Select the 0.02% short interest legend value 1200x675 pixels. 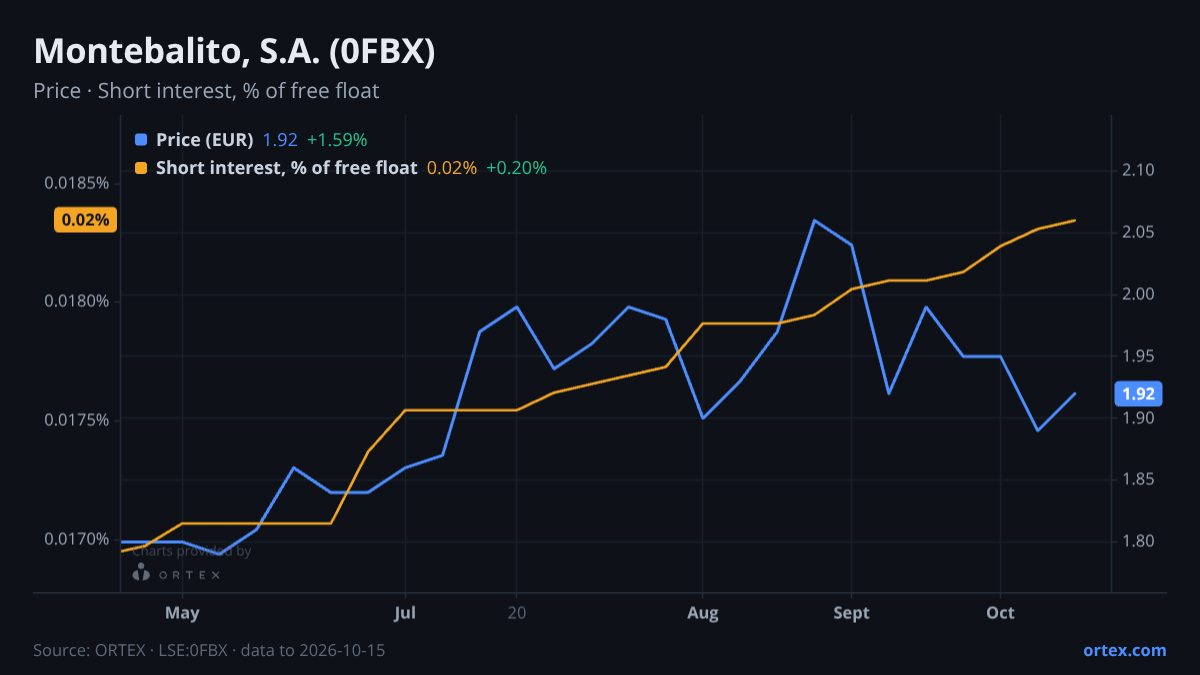(x=452, y=168)
